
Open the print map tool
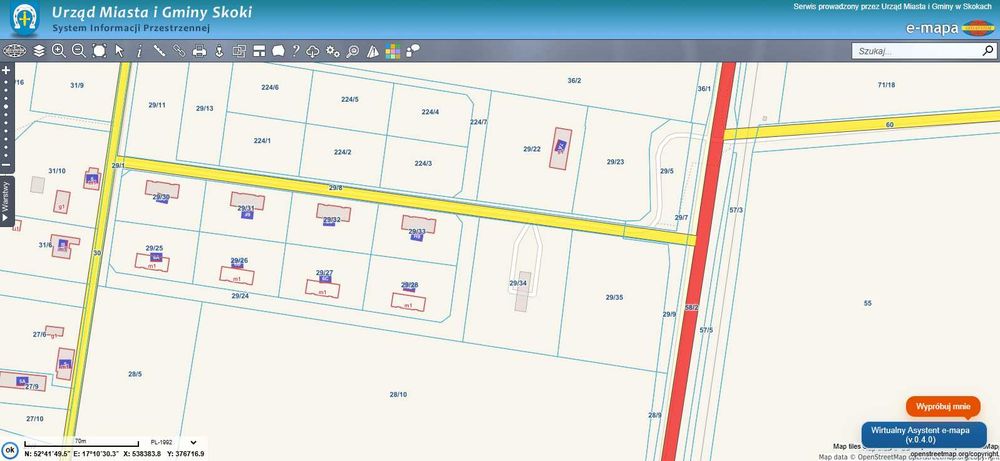[x=199, y=51]
